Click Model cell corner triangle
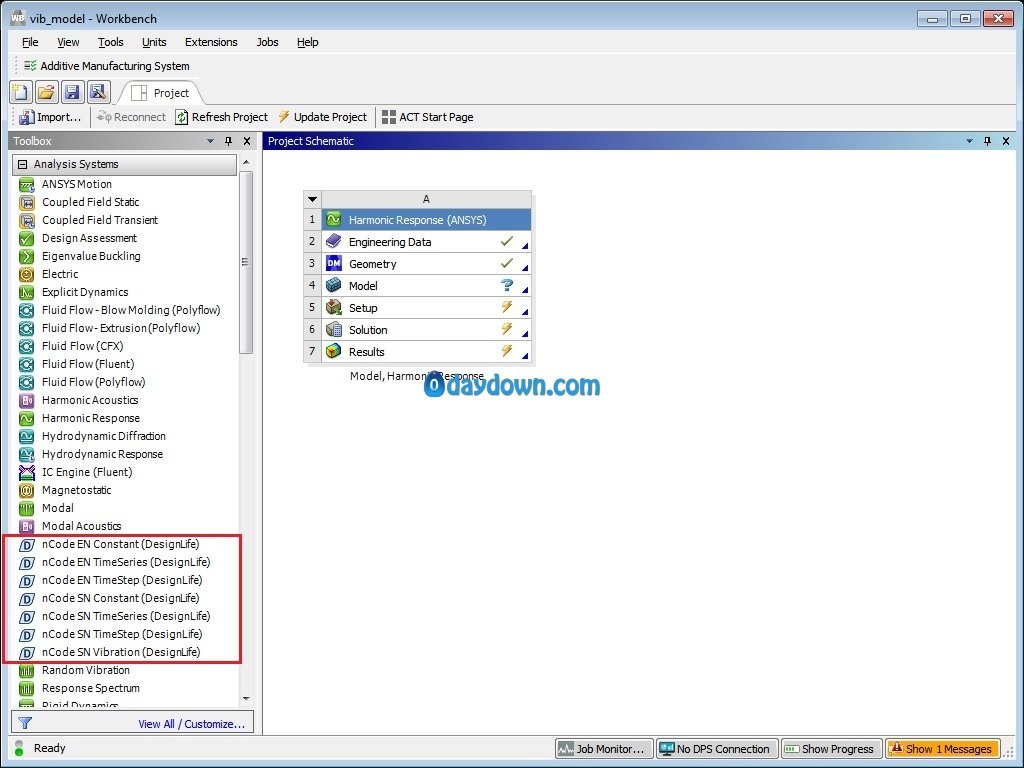 coord(525,290)
